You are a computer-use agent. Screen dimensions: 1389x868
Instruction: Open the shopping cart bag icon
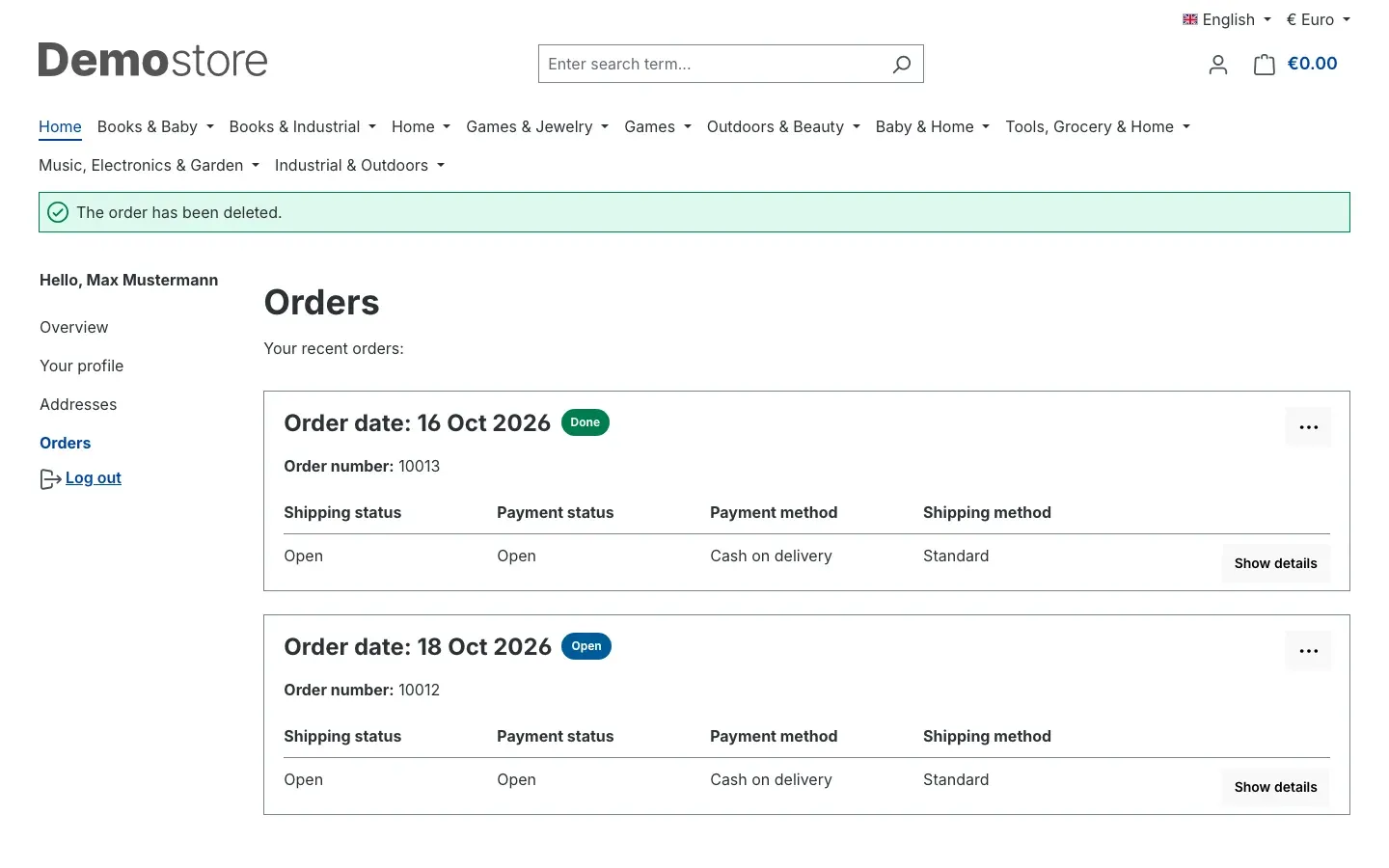pyautogui.click(x=1264, y=65)
